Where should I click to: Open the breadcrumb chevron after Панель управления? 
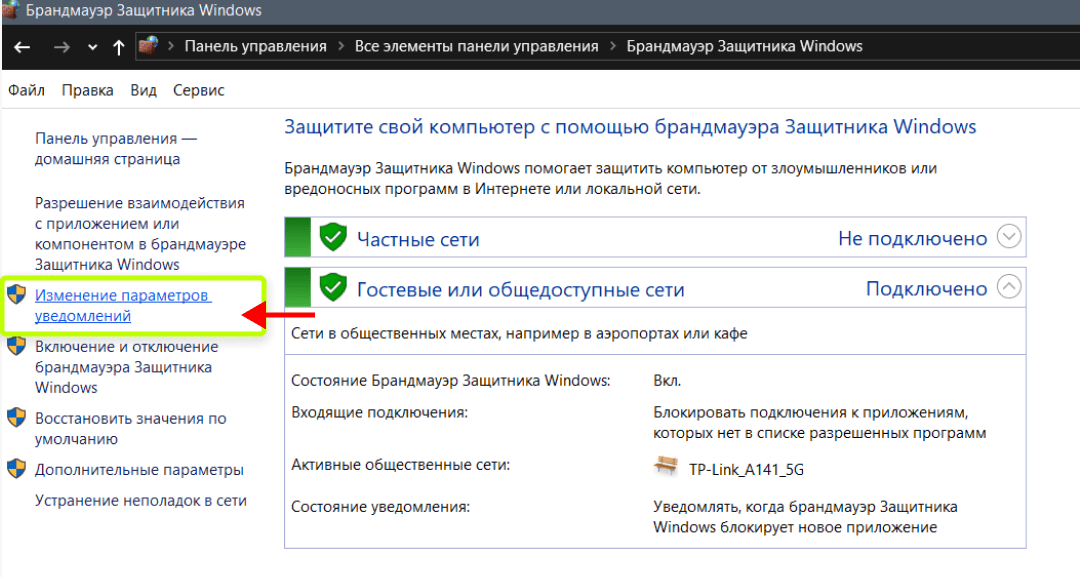click(x=341, y=46)
